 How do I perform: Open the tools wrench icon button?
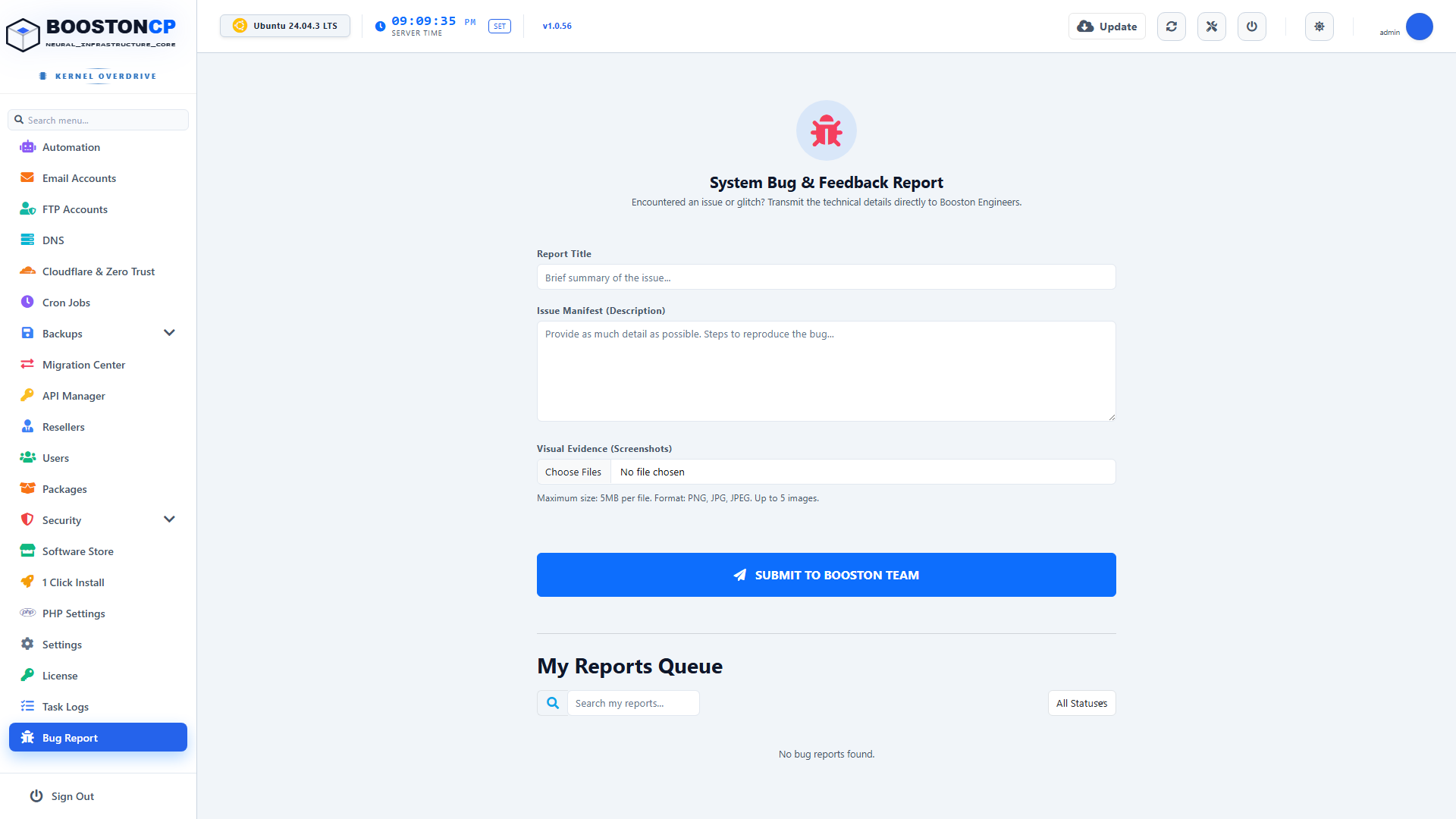point(1212,27)
